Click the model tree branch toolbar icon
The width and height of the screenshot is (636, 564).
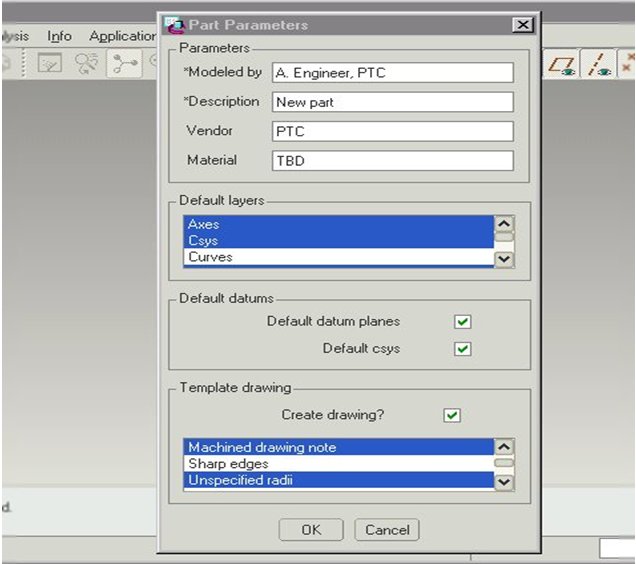125,63
